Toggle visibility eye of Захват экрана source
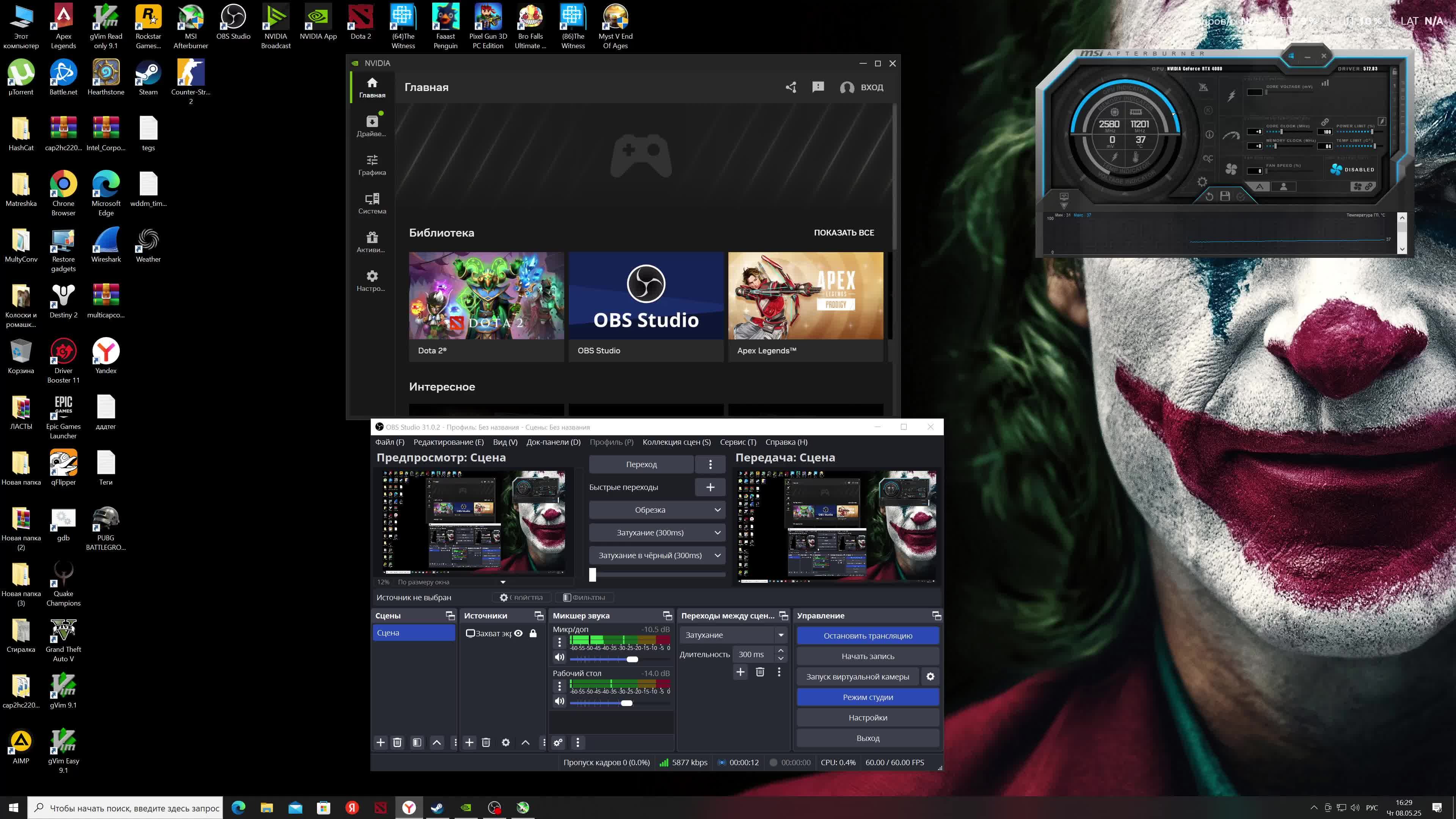1456x819 pixels. tap(518, 633)
